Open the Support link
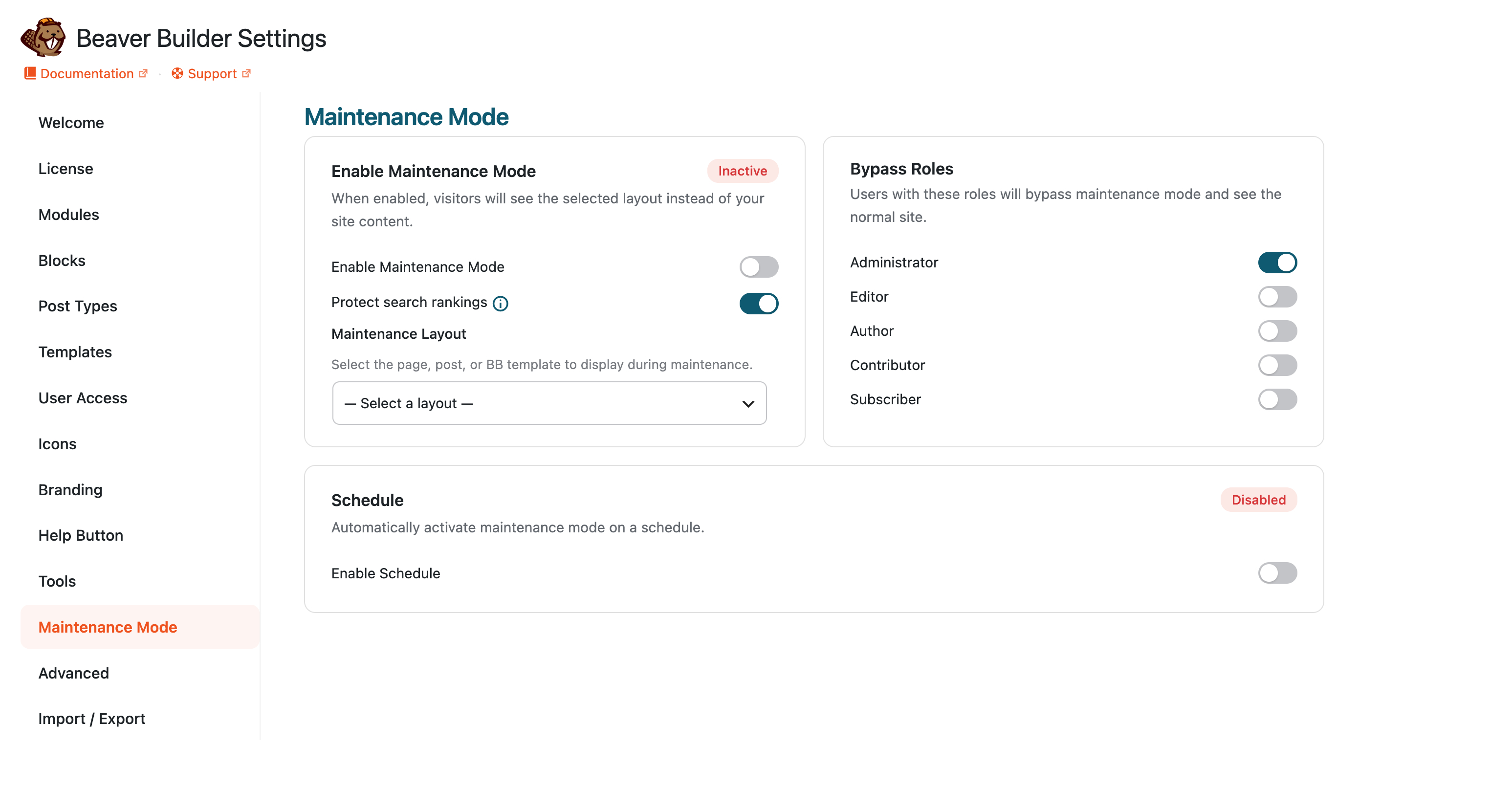The height and width of the screenshot is (812, 1491). (212, 73)
